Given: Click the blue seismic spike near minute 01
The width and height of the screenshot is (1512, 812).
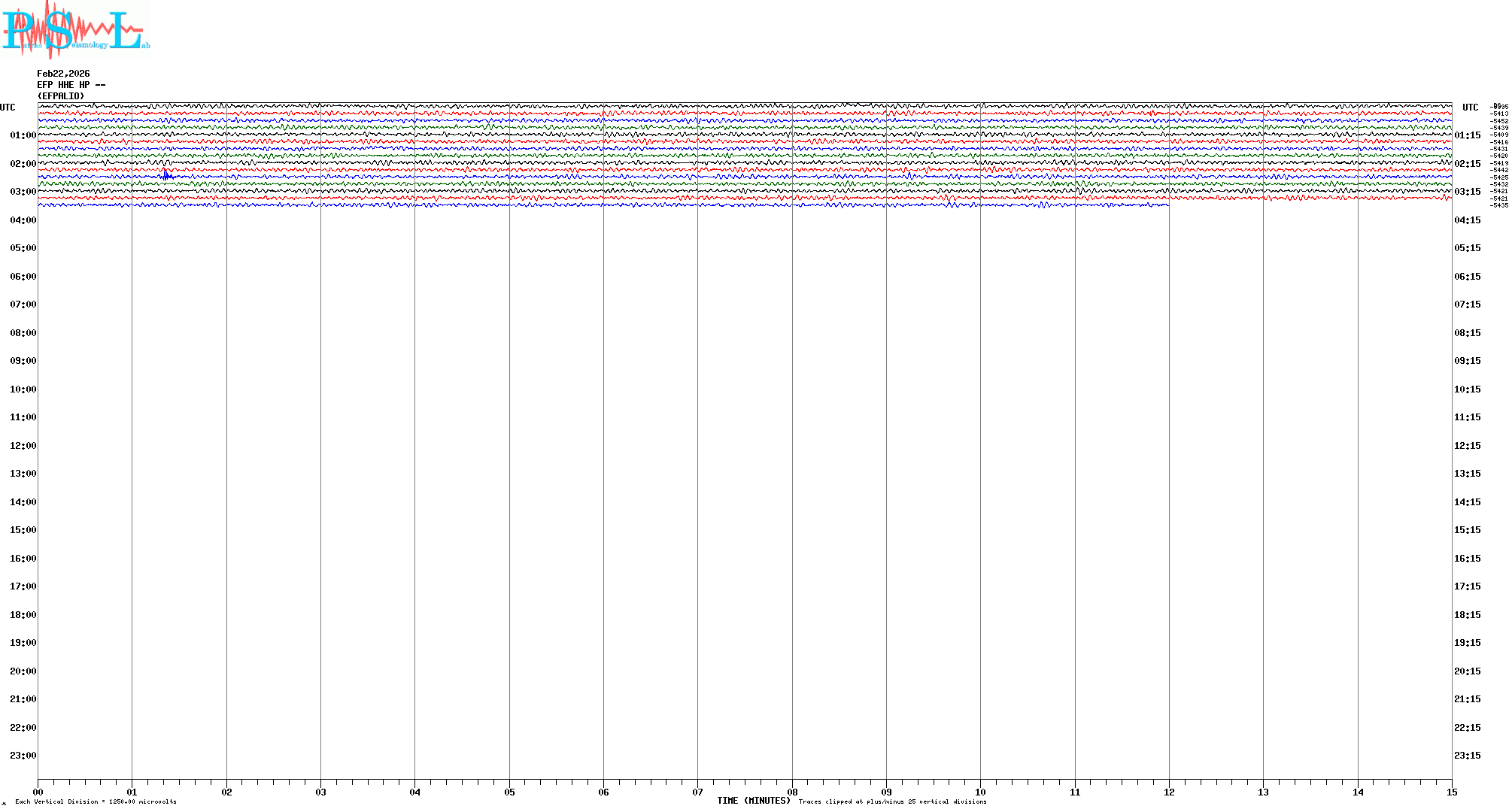Looking at the screenshot, I should click(x=165, y=175).
